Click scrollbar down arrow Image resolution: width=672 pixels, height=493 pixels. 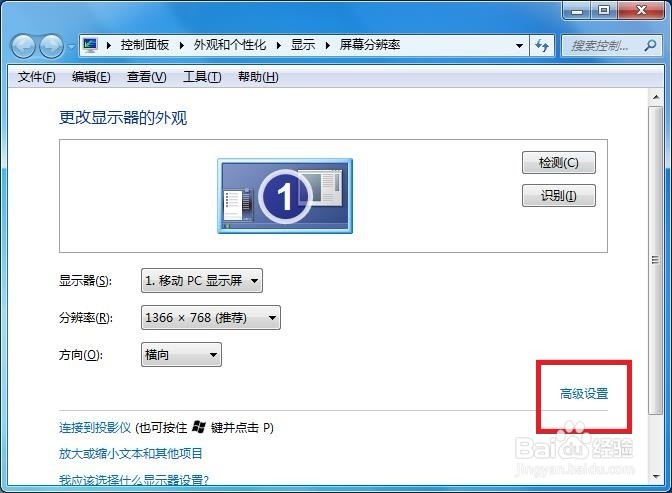click(656, 476)
